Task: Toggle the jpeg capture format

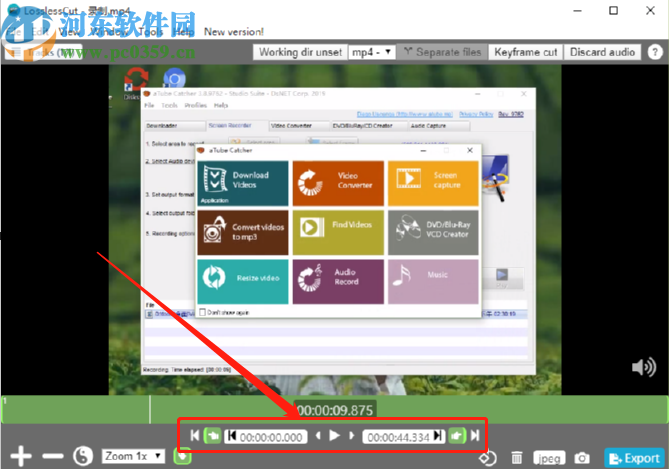Action: pyautogui.click(x=549, y=458)
